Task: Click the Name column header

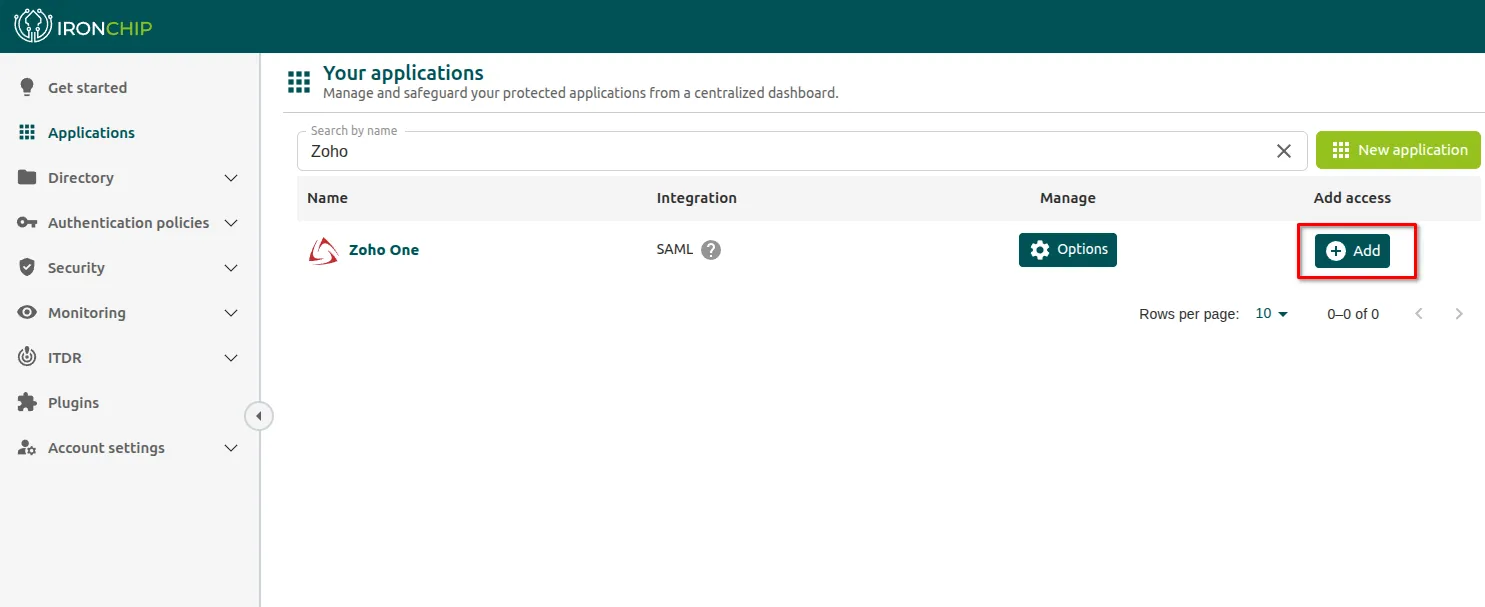Action: [x=327, y=198]
